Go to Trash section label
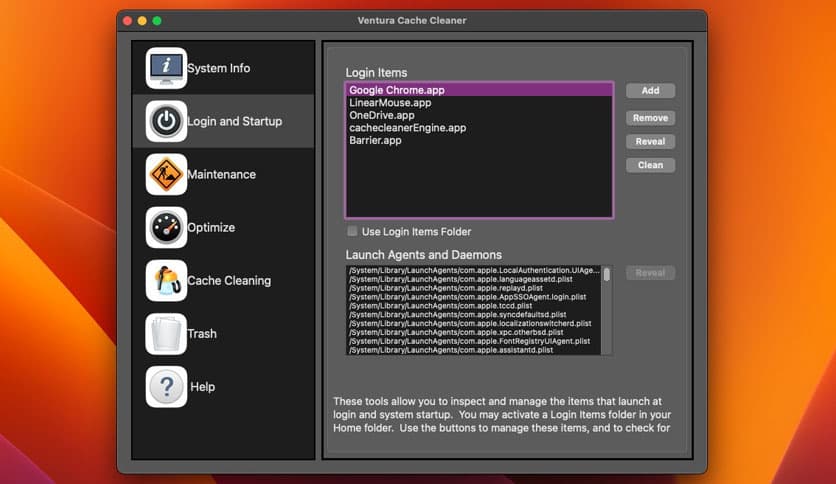 tap(202, 334)
